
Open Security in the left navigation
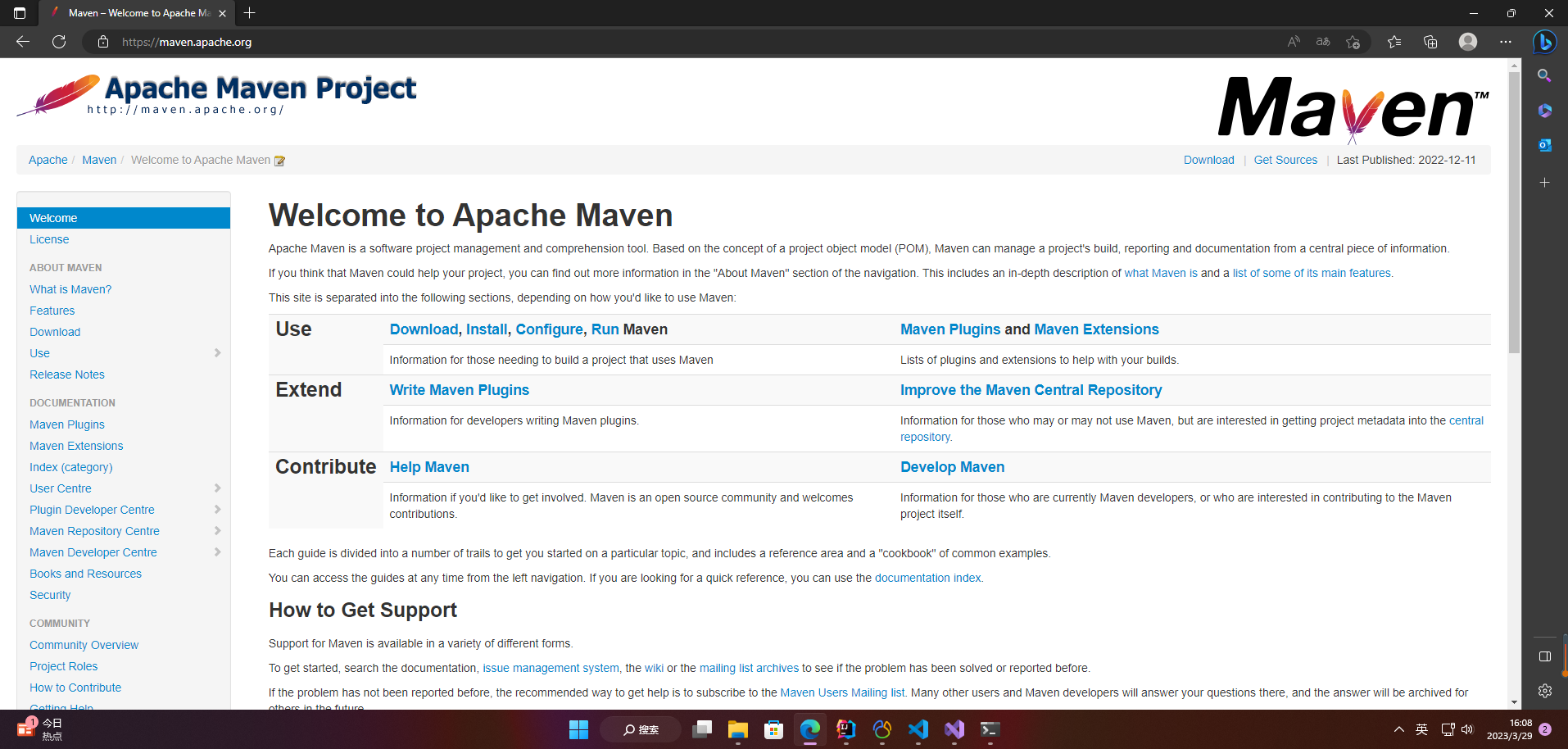pyautogui.click(x=50, y=595)
